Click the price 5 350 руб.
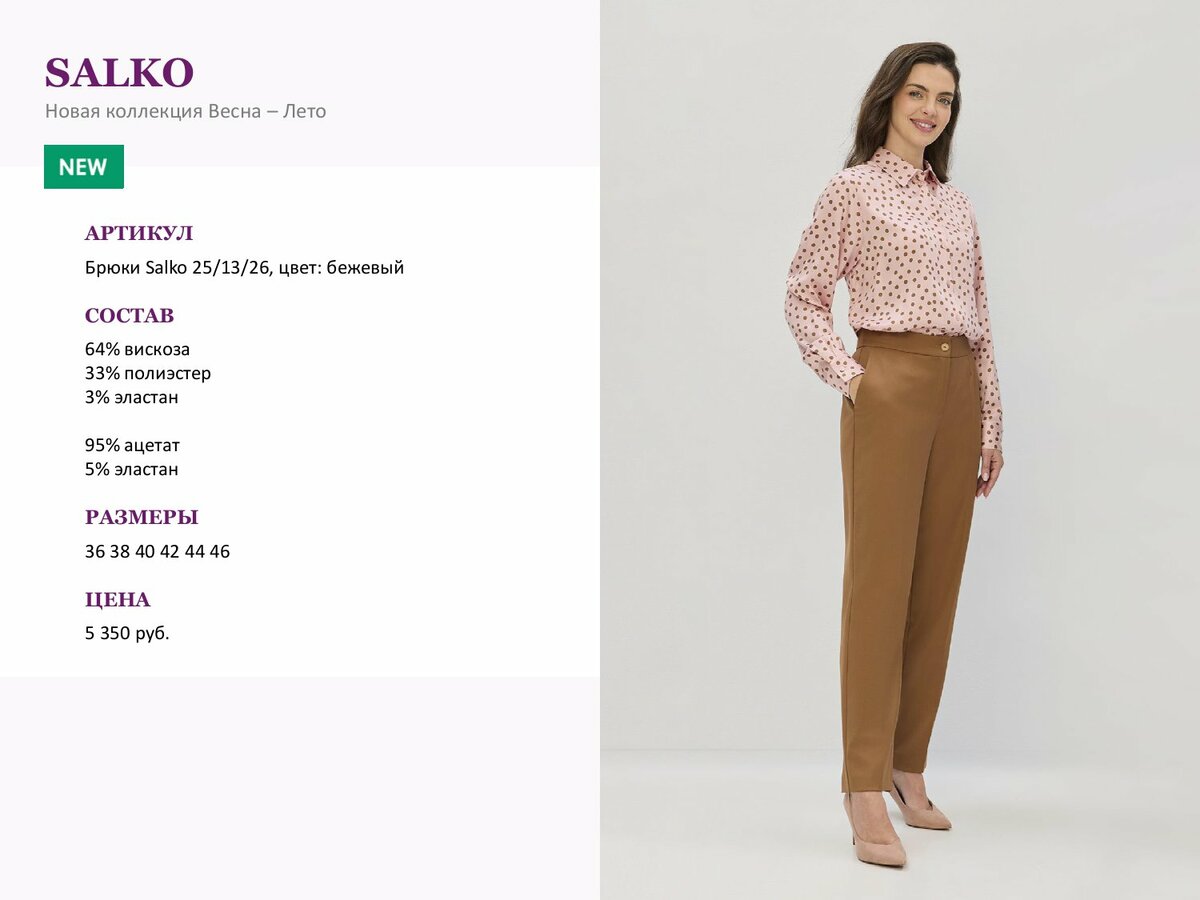 127,634
